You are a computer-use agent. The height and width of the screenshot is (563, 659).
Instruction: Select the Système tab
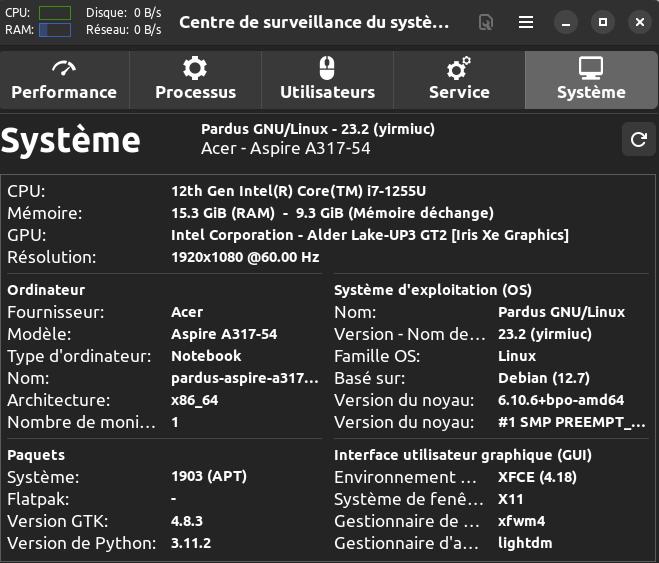[591, 80]
